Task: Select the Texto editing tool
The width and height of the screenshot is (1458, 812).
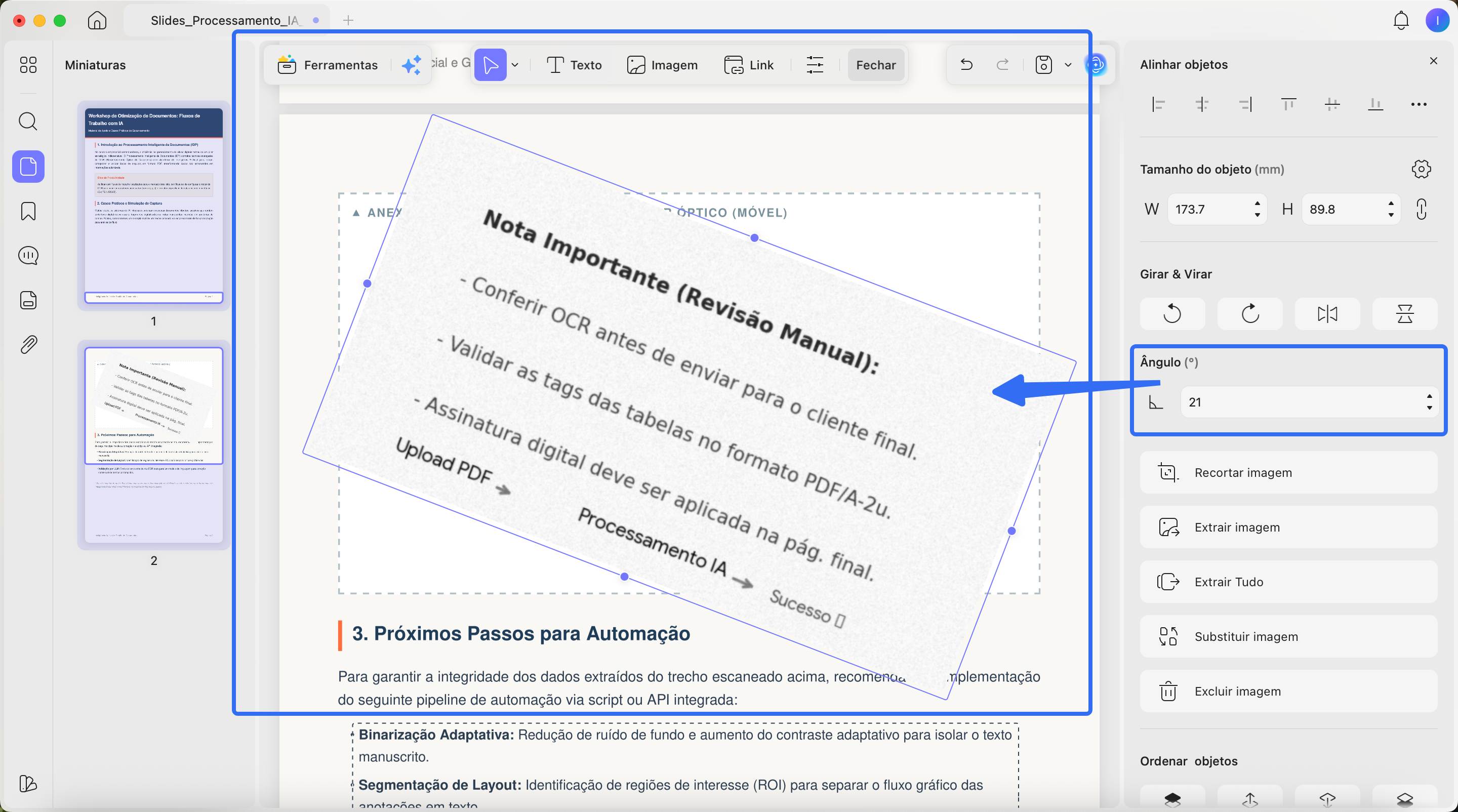Action: [574, 65]
